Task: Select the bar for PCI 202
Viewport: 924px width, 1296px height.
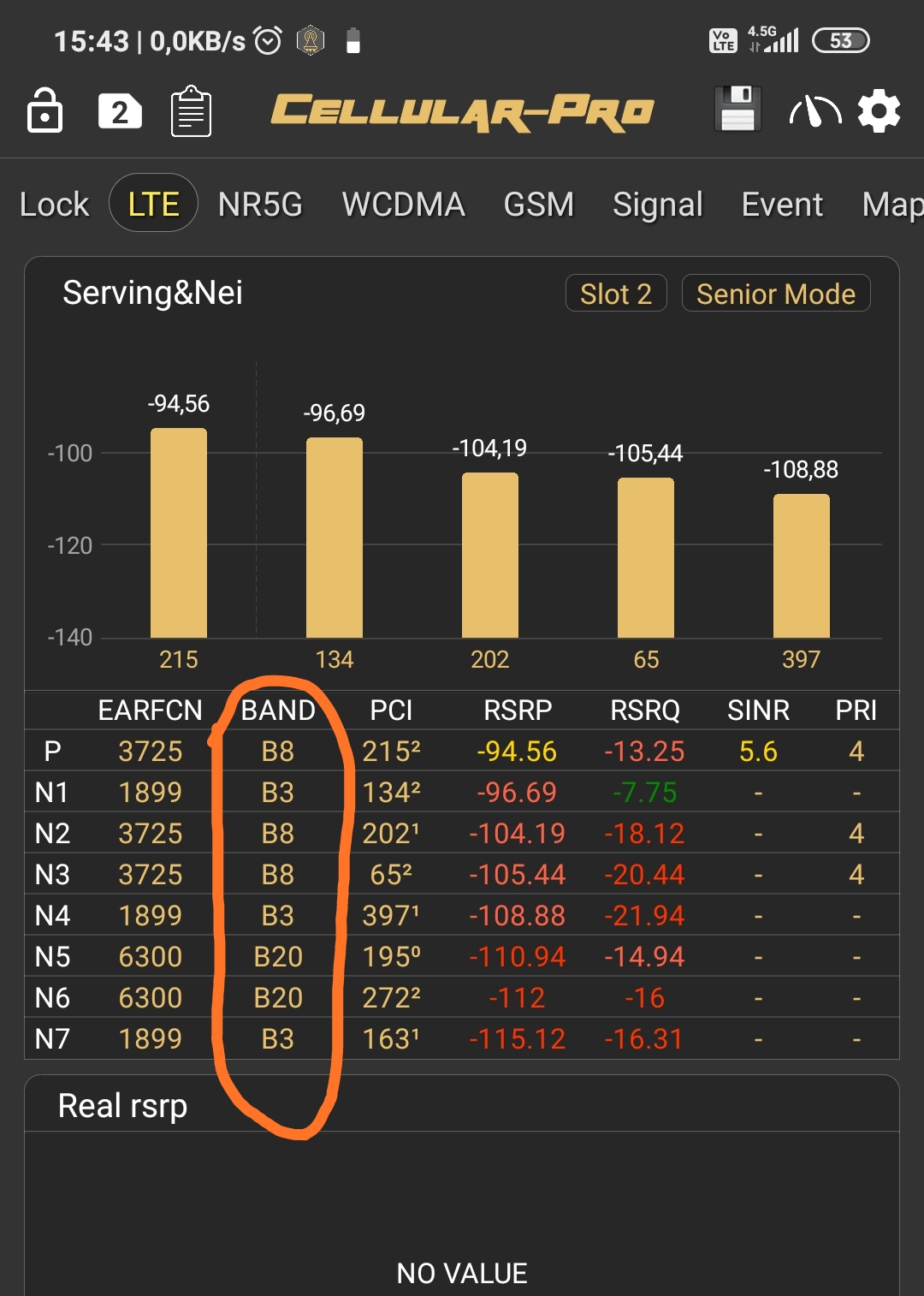Action: click(490, 555)
